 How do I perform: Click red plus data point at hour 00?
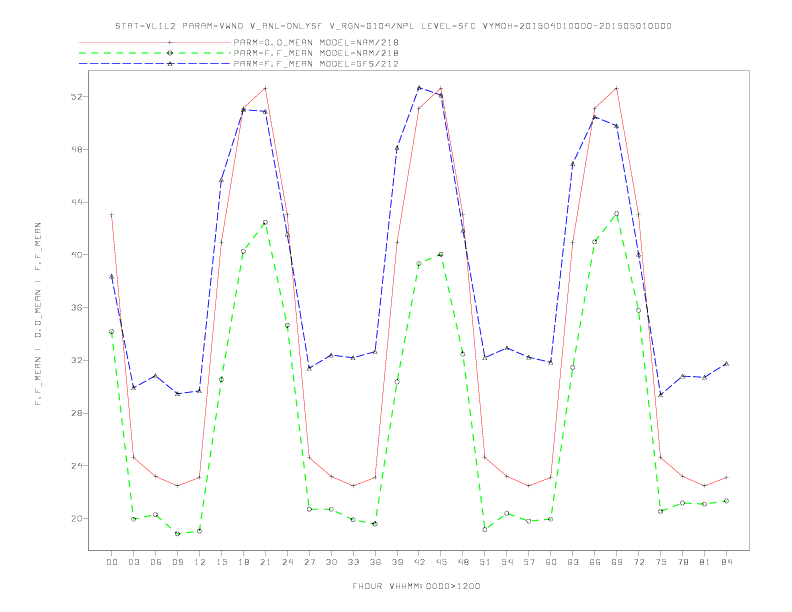(x=112, y=215)
